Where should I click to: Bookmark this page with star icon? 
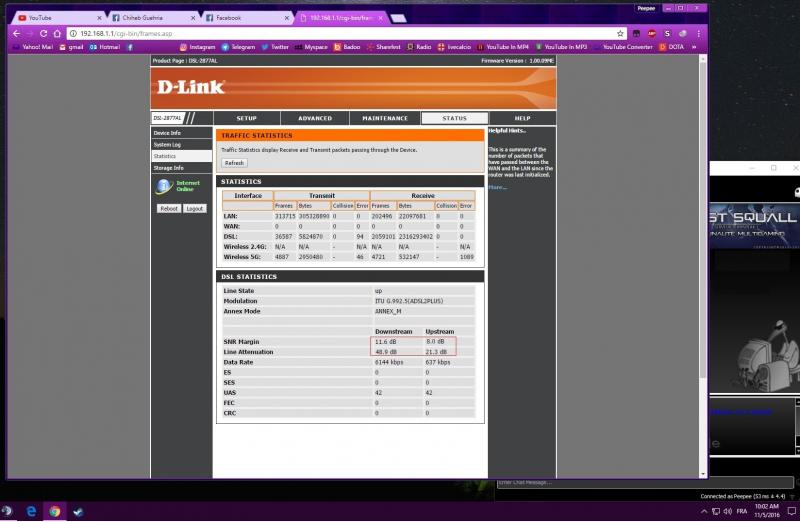620,33
